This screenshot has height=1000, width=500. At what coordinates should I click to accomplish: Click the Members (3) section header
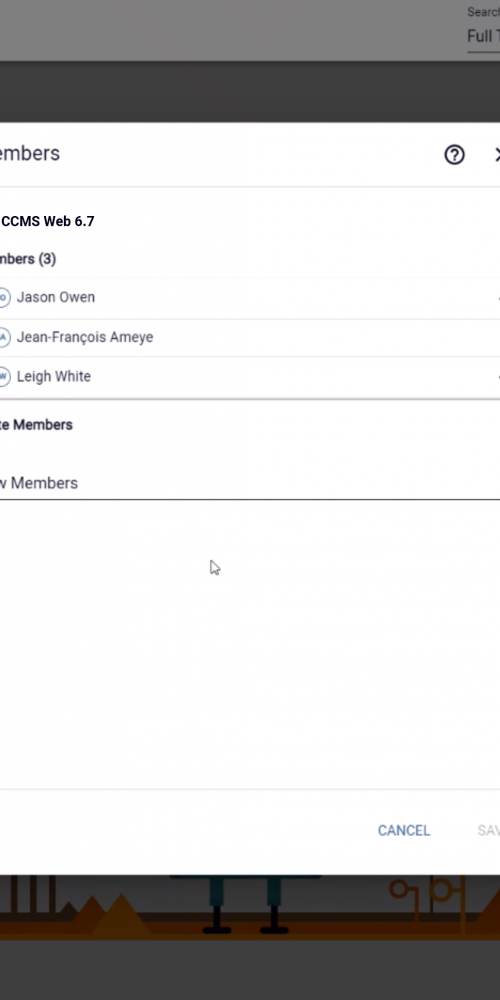[28, 259]
